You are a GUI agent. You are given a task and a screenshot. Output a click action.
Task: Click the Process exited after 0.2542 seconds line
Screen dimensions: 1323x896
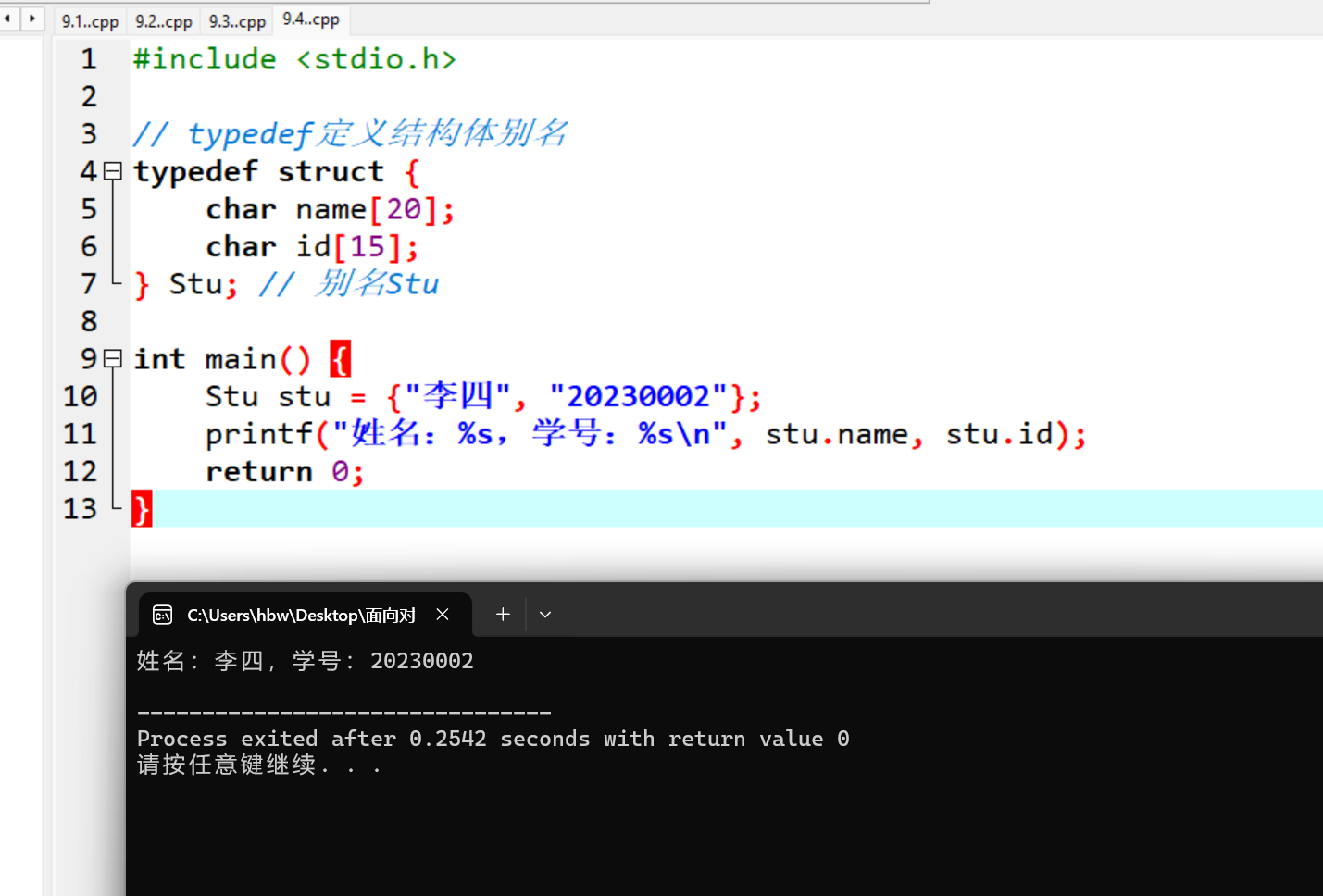pyautogui.click(x=493, y=739)
